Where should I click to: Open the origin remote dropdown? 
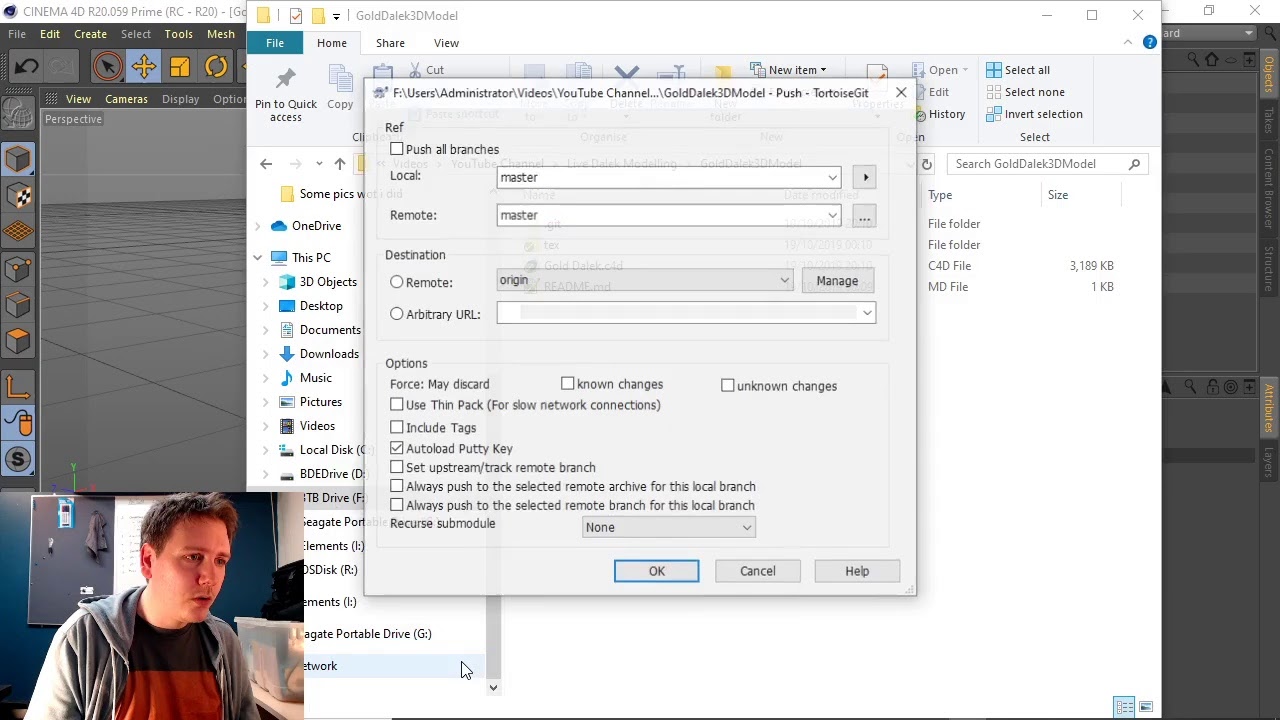click(645, 280)
